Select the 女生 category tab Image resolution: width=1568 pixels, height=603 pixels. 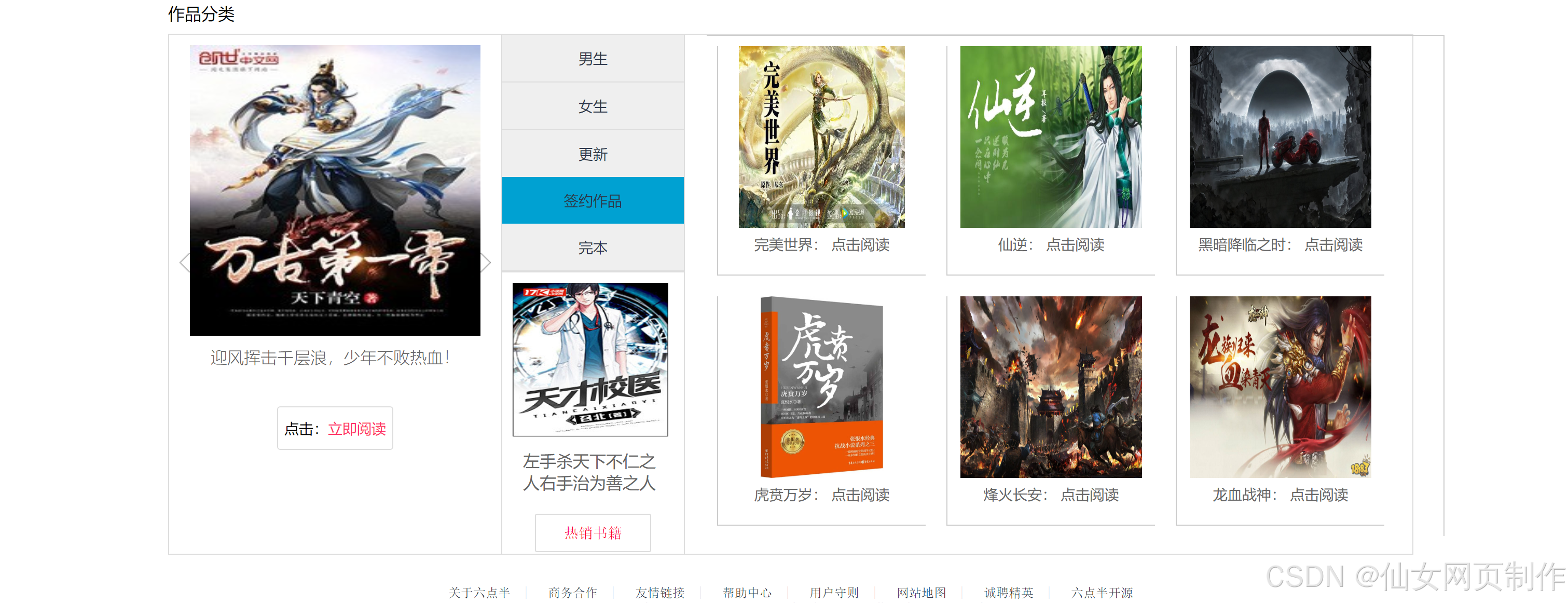click(x=592, y=106)
